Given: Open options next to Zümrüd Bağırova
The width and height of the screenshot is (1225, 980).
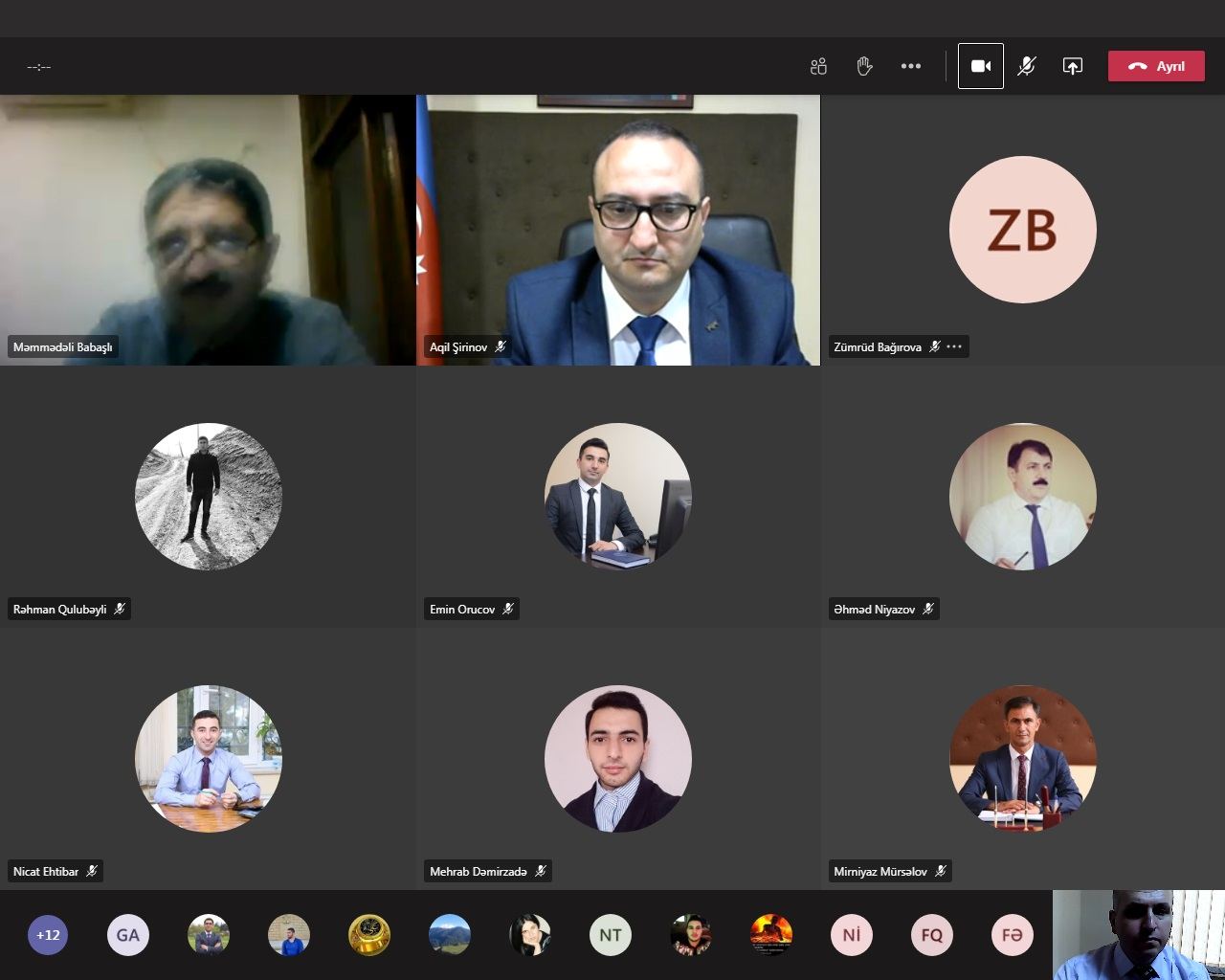Looking at the screenshot, I should click(954, 346).
